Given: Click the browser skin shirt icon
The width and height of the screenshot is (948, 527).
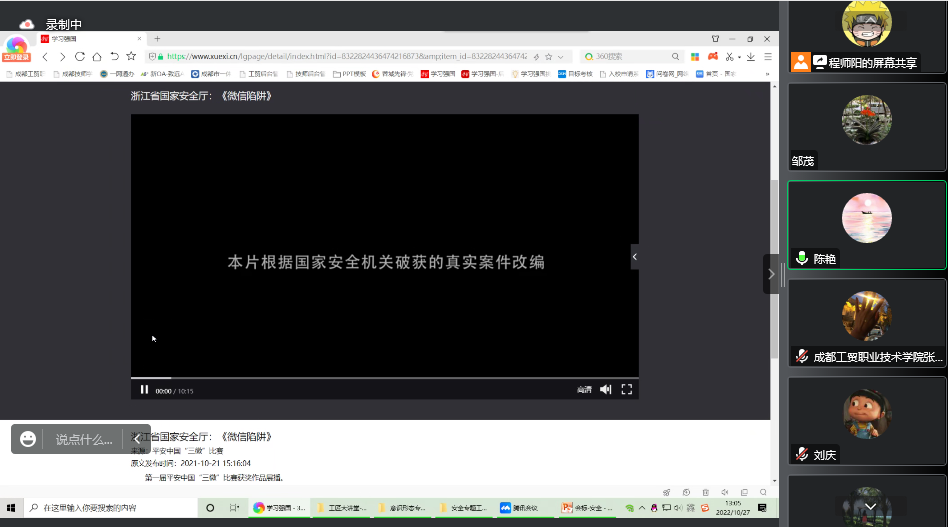Looking at the screenshot, I should click(x=715, y=39).
